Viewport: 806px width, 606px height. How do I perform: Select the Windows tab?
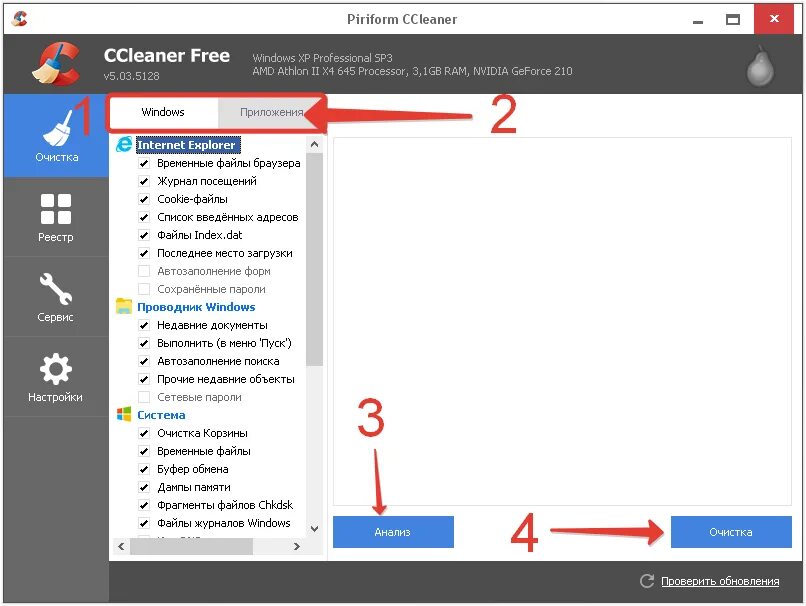[x=163, y=112]
